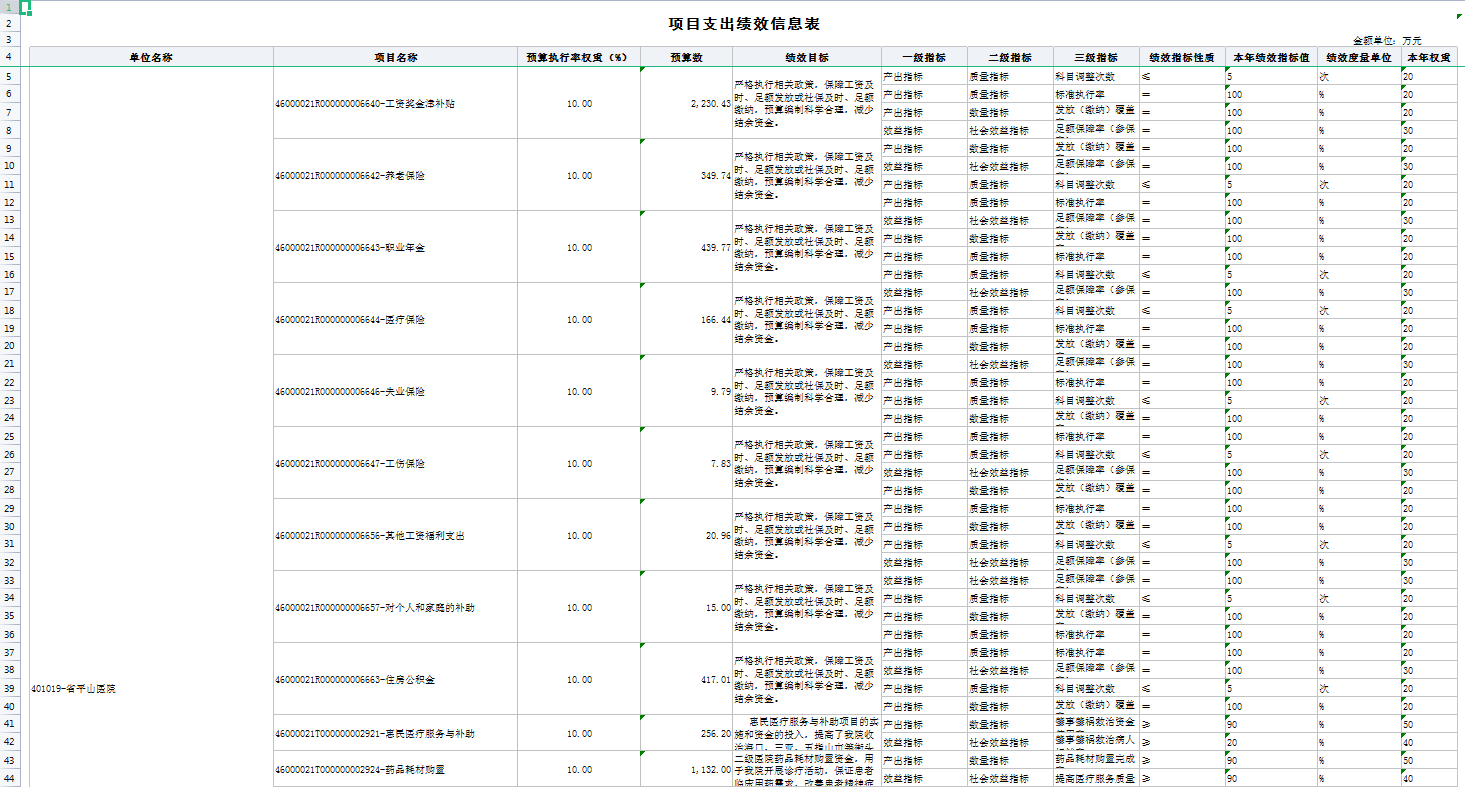Select the 住房公积金 project cell

click(x=349, y=680)
